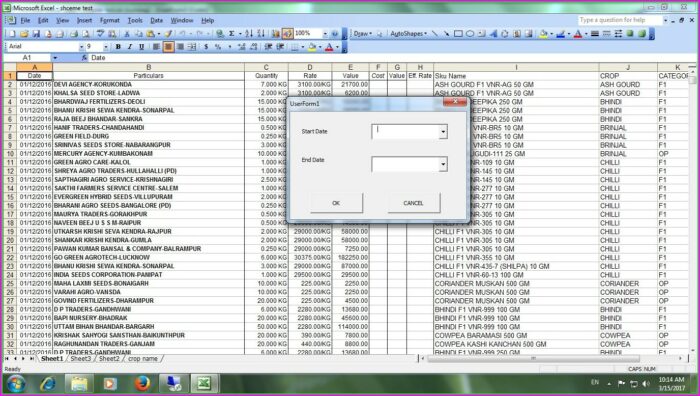
Task: Select the Oval drawing tool
Action: (x=470, y=33)
